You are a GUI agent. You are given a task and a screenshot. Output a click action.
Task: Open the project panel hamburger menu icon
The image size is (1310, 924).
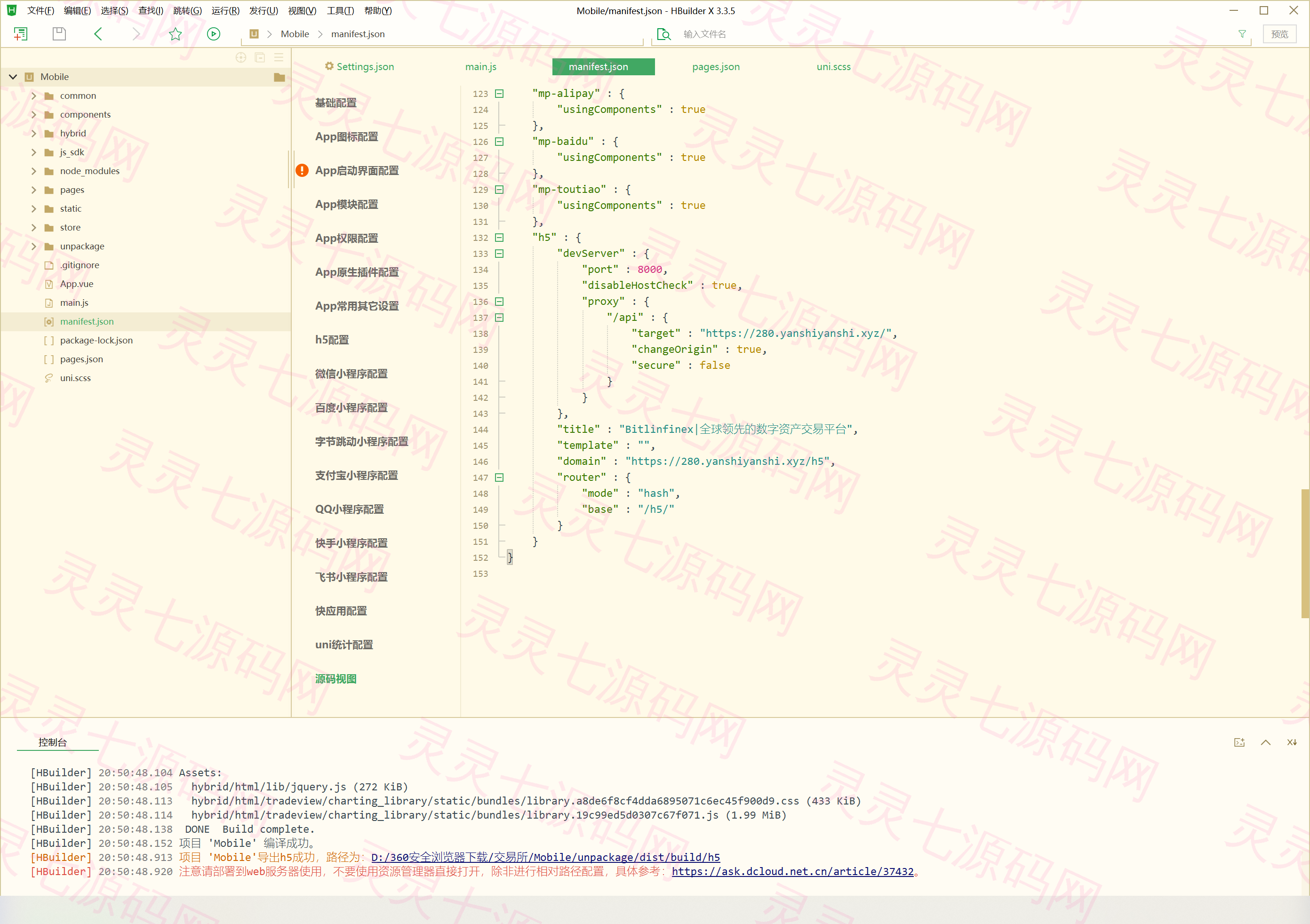point(279,57)
